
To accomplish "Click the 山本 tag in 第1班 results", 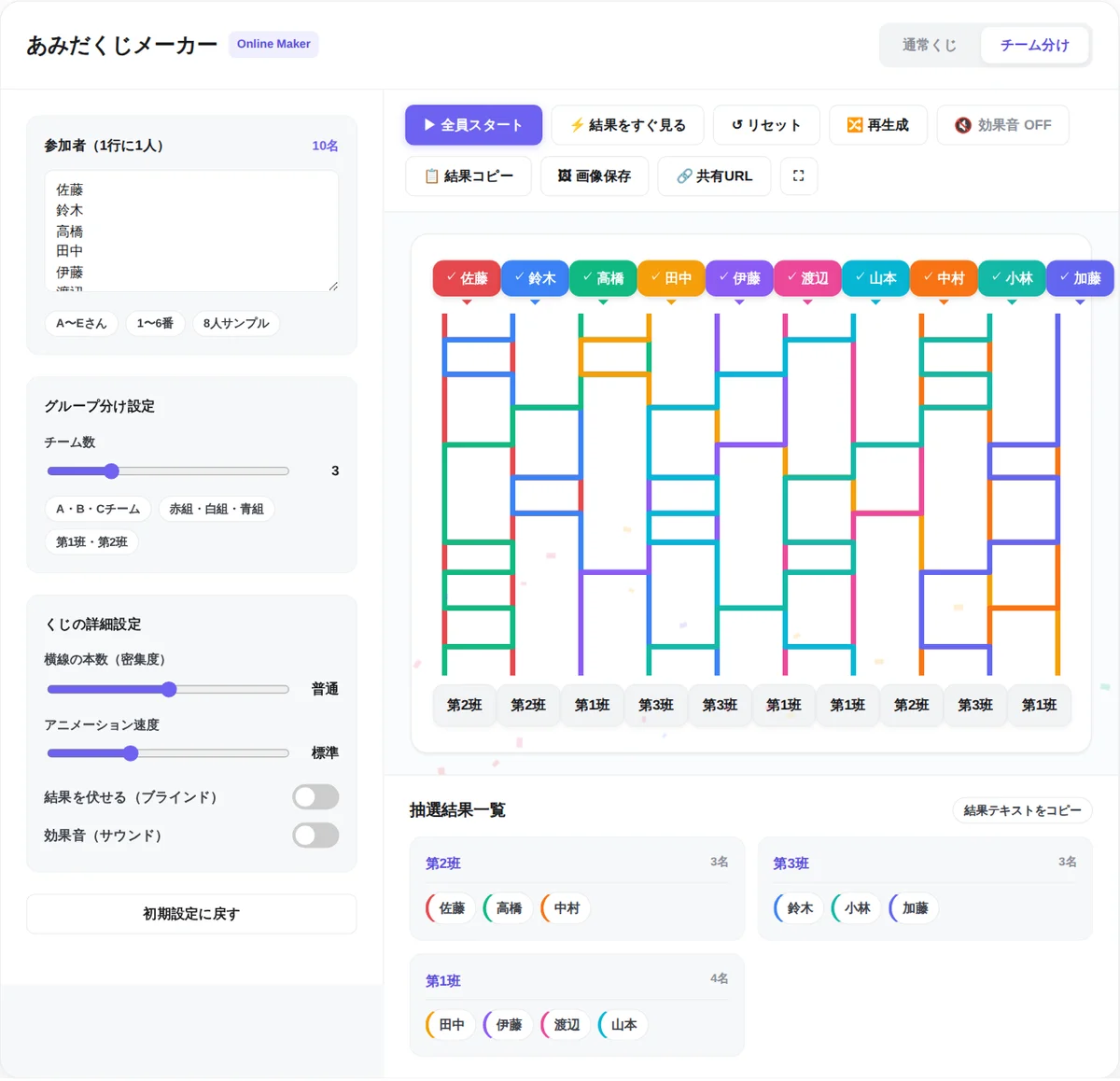I will 623,1024.
